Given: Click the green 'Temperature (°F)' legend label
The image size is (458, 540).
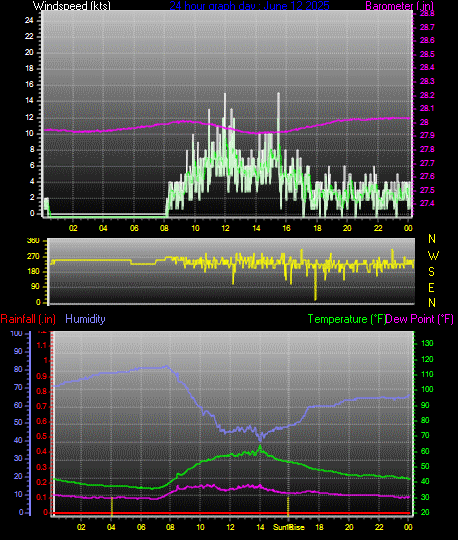Looking at the screenshot, I should coord(347,319).
